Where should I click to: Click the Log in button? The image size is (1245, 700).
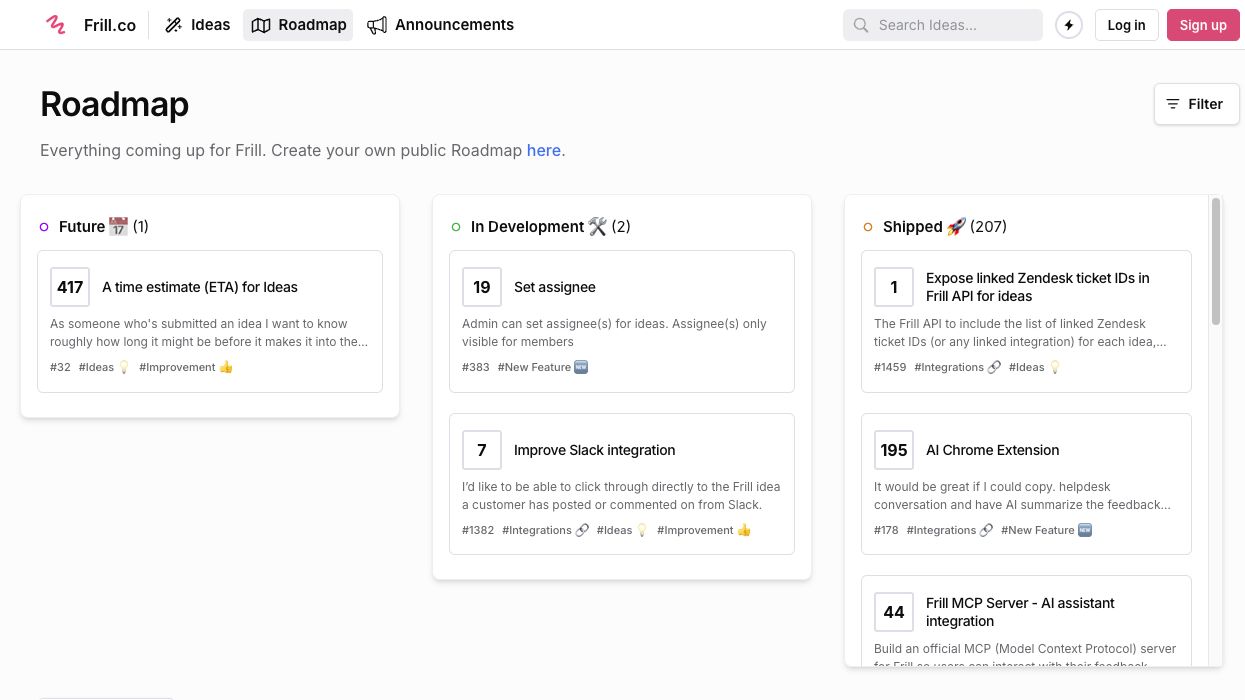tap(1126, 25)
